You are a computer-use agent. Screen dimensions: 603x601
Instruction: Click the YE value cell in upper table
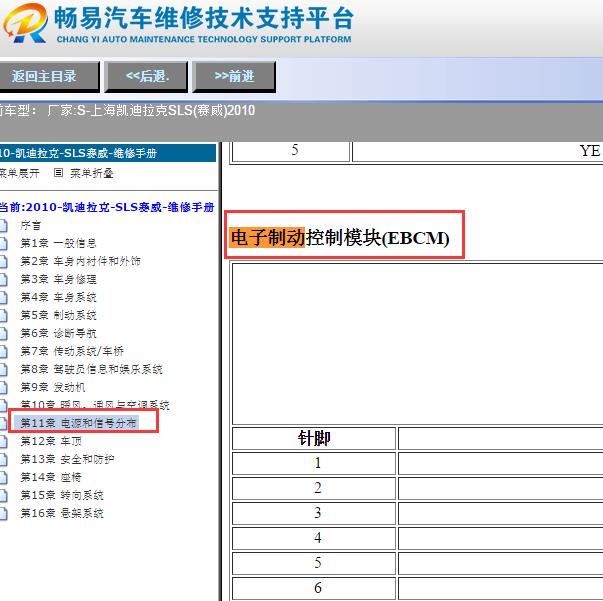click(x=478, y=151)
